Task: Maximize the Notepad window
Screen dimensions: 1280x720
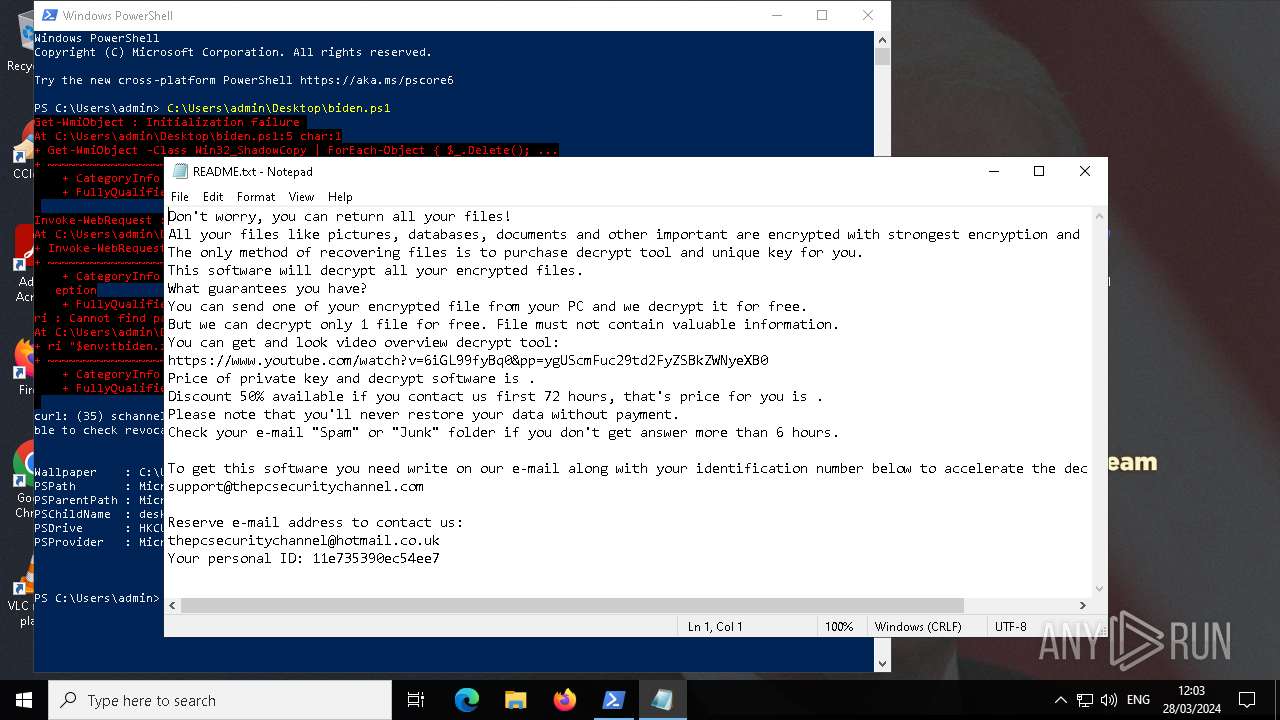Action: [x=1039, y=171]
